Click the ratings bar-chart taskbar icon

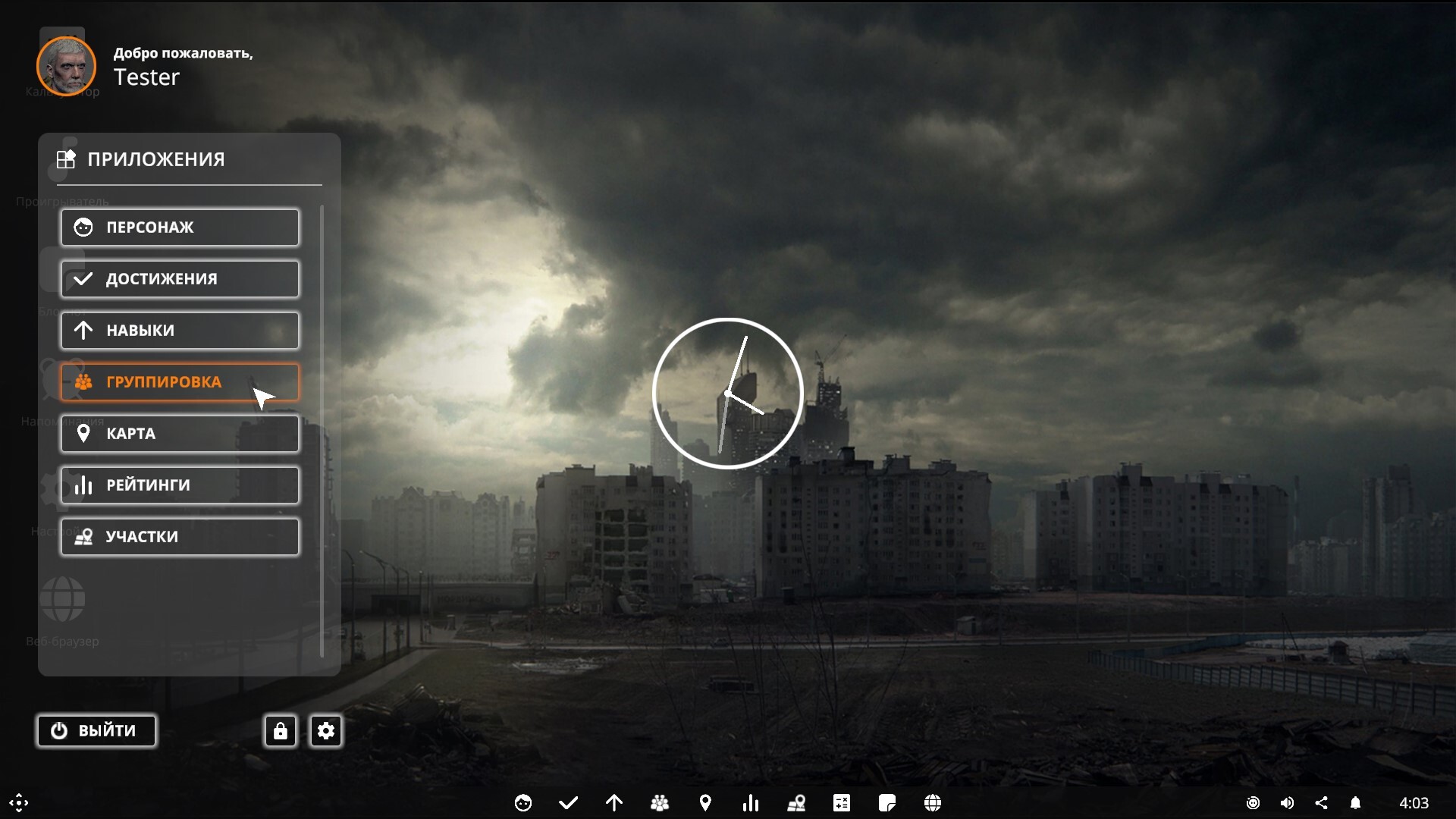751,803
